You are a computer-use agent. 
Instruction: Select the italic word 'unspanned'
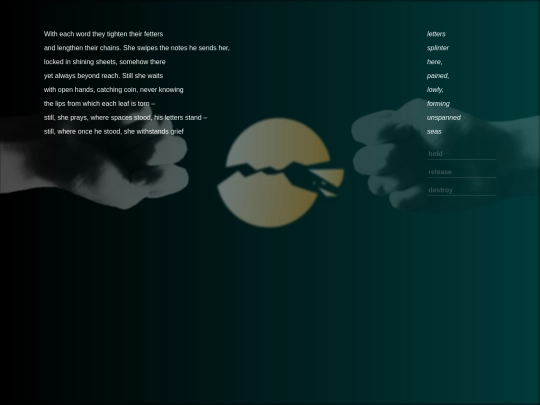[x=444, y=118]
